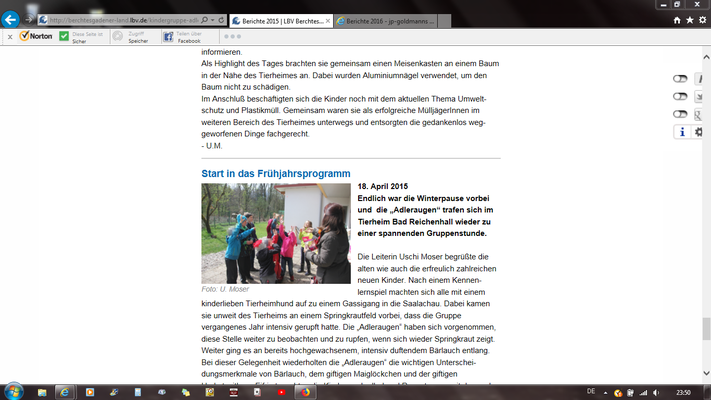Click the 23:50 taskbar clock
The width and height of the screenshot is (711, 400).
point(683,393)
